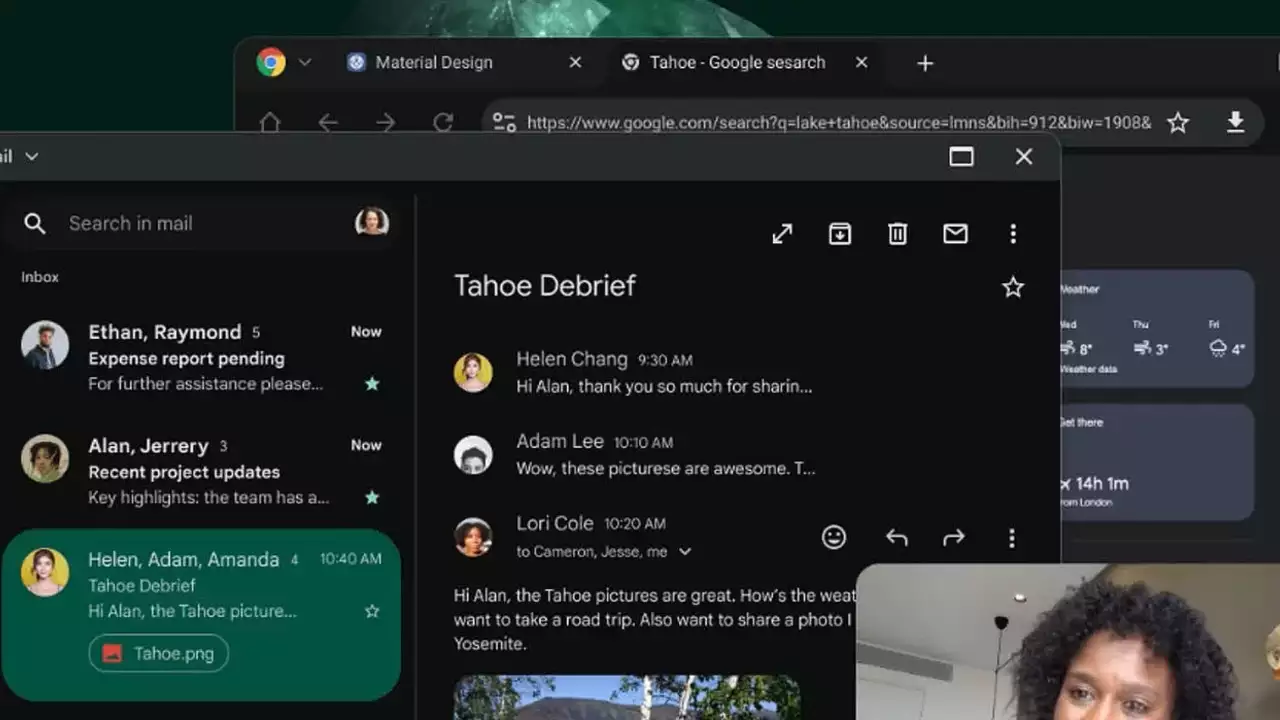Screen dimensions: 1280x720
Task: Archive the Tahoe Debrief conversation
Action: 840,233
